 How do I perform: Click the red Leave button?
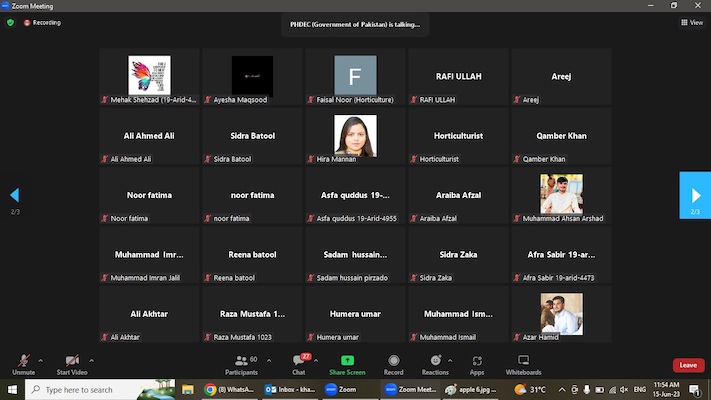tap(688, 365)
